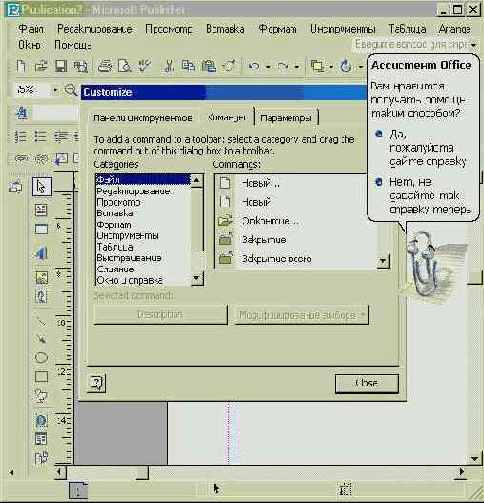Click the Format Painter icon

point(229,66)
